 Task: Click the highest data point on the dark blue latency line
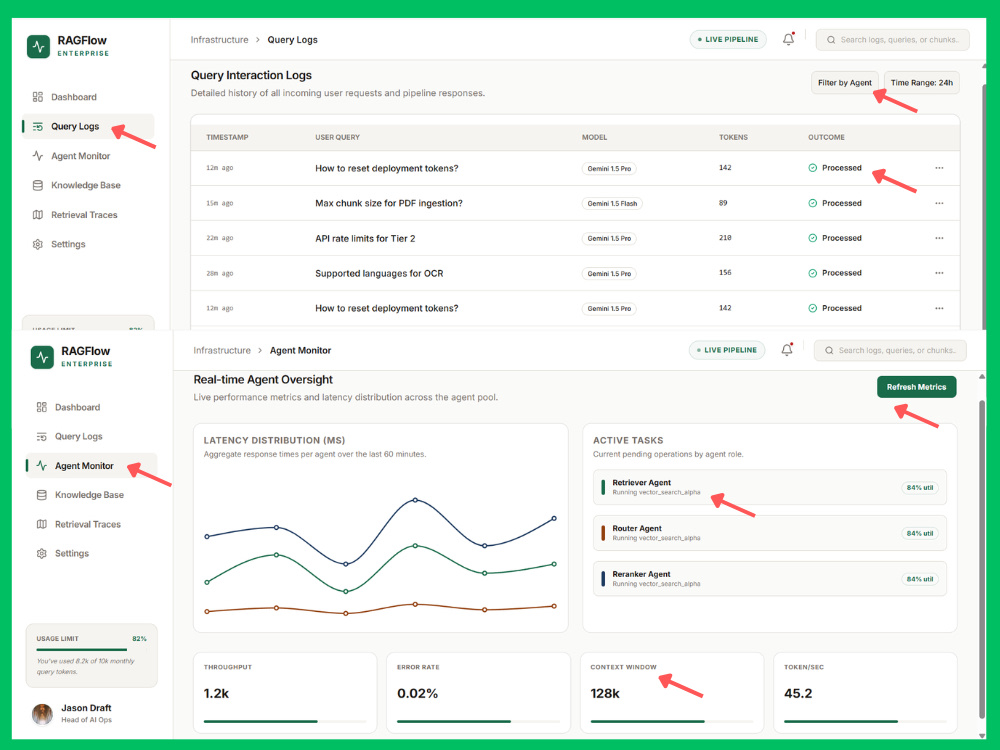click(x=415, y=500)
